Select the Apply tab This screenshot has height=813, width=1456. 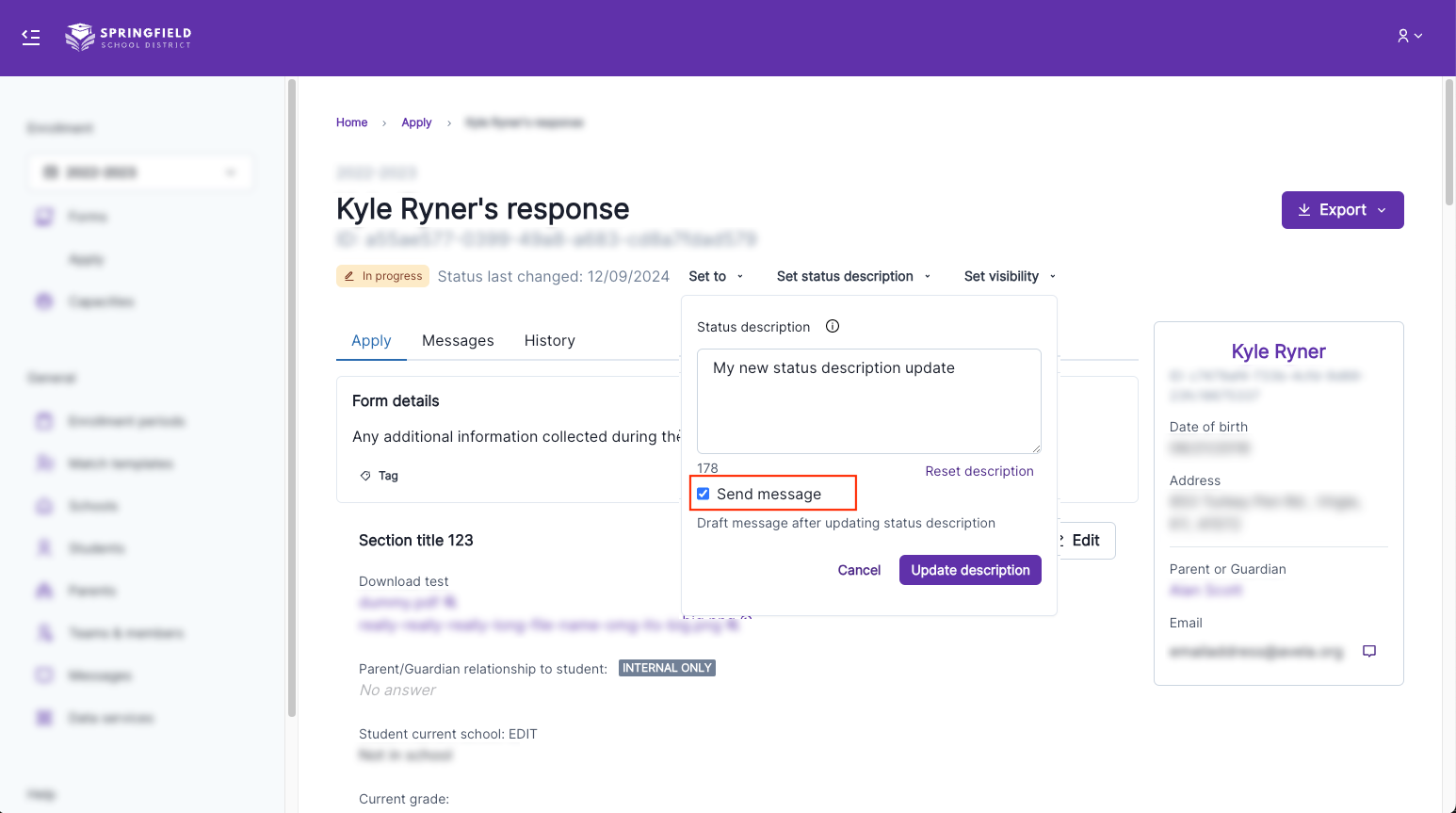pyautogui.click(x=371, y=341)
